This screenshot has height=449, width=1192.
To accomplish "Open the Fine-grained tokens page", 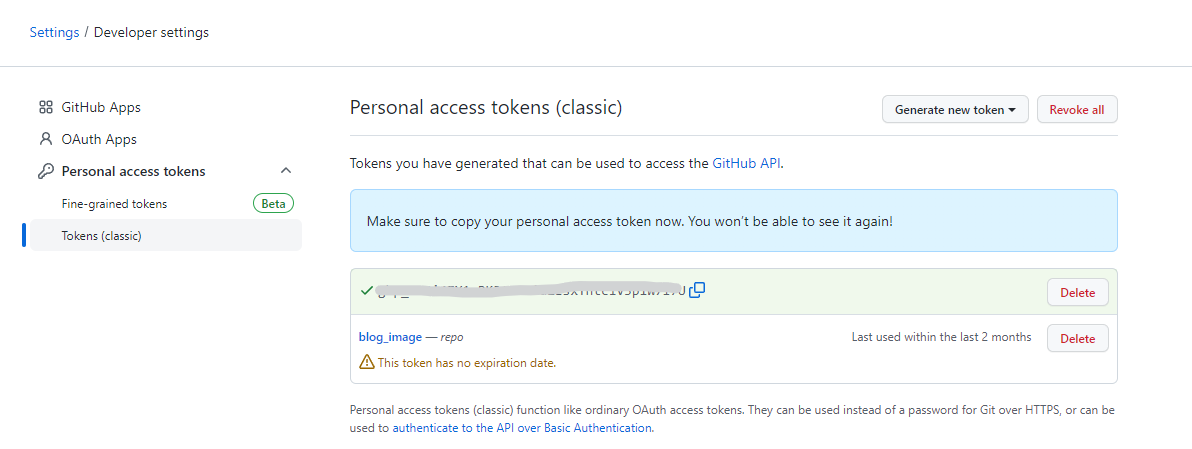I will 114,204.
